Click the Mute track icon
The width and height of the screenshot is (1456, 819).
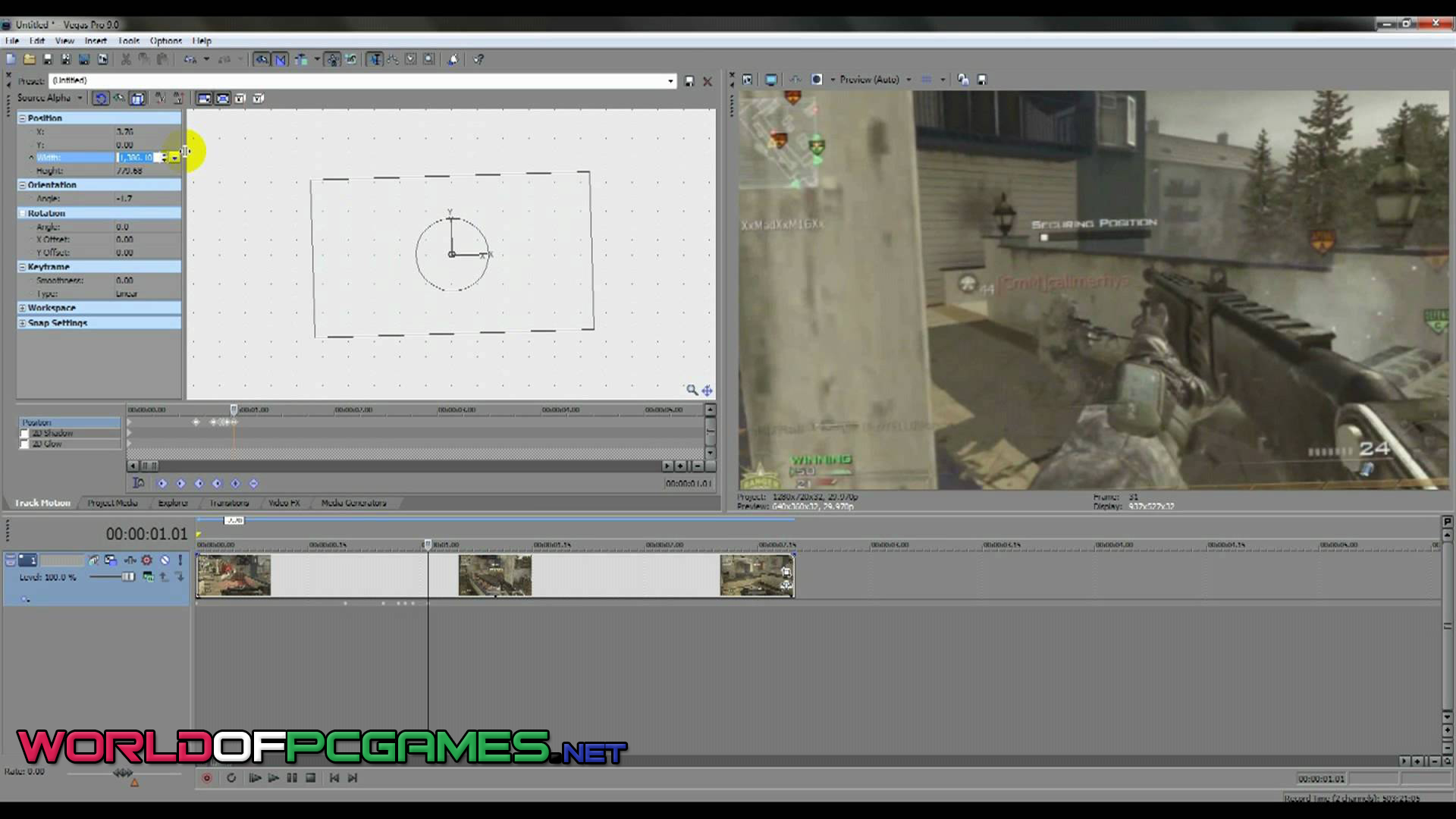[164, 560]
